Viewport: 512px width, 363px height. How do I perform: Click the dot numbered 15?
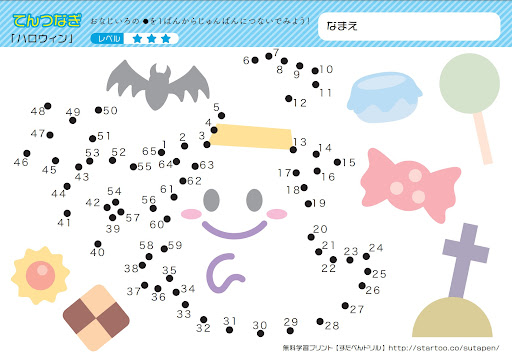click(337, 162)
